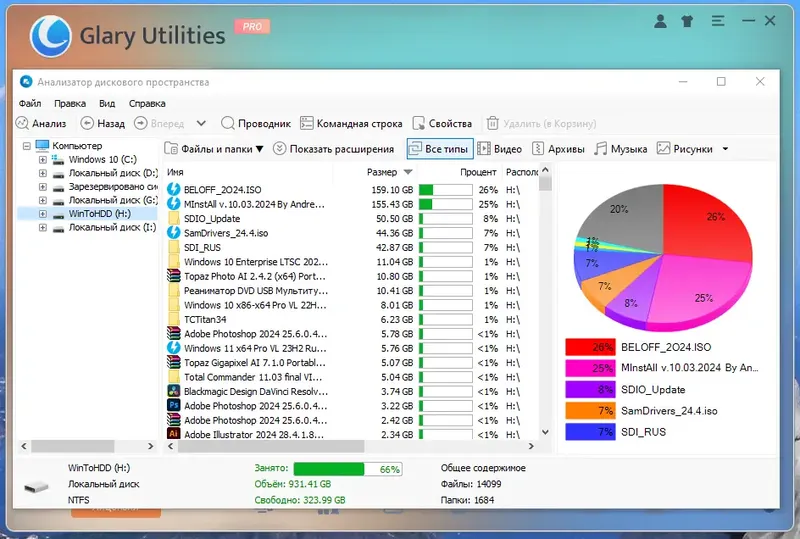Click the Windows 11 x64 Pro ISO icon

pyautogui.click(x=174, y=348)
